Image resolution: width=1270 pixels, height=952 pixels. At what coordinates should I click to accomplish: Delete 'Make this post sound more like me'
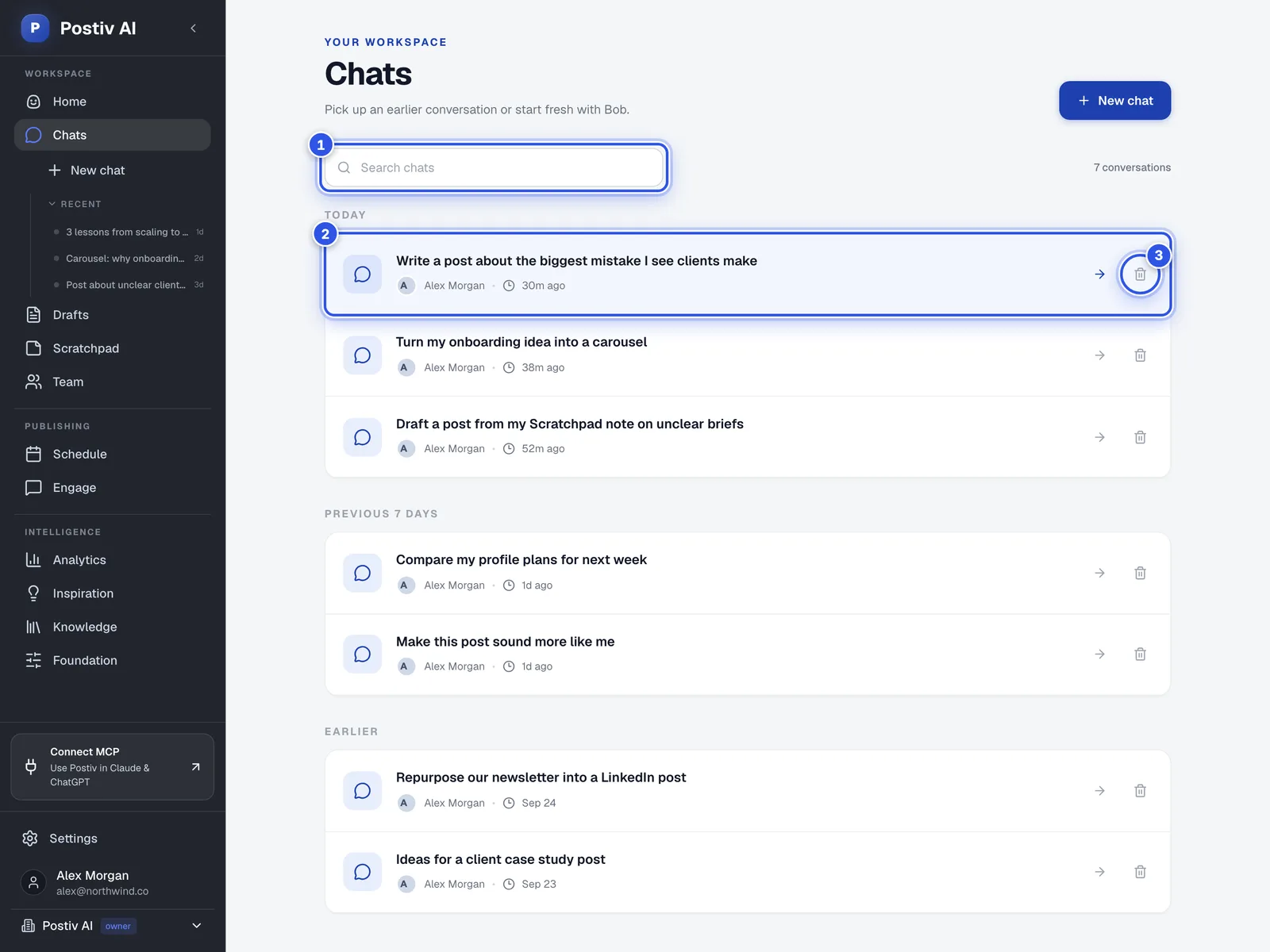pos(1140,654)
